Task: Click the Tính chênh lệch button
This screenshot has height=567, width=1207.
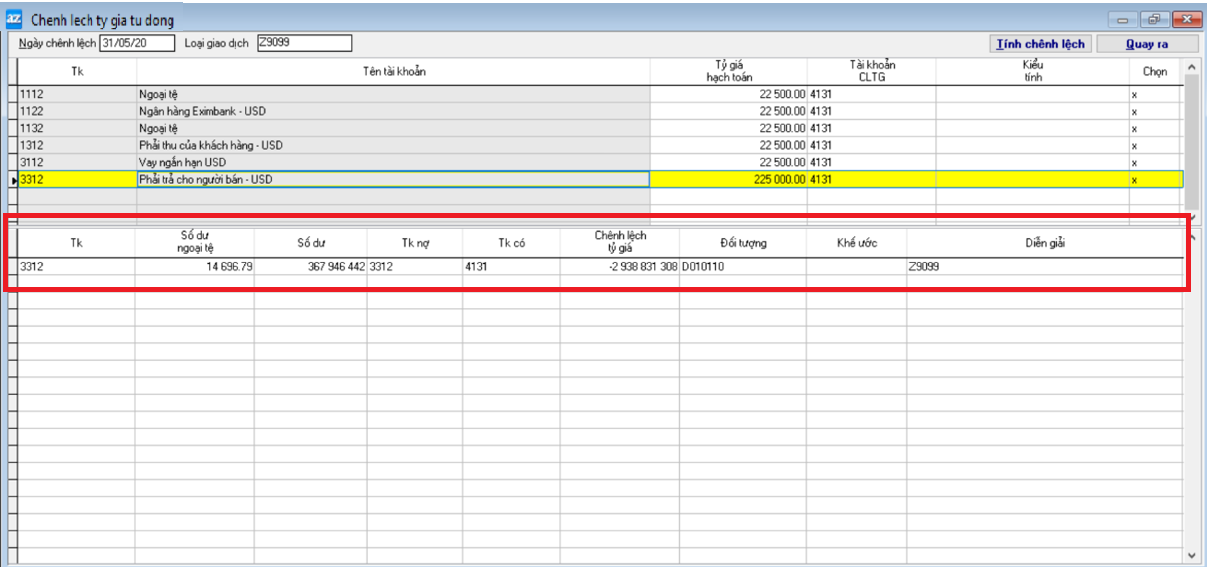Action: point(1040,44)
